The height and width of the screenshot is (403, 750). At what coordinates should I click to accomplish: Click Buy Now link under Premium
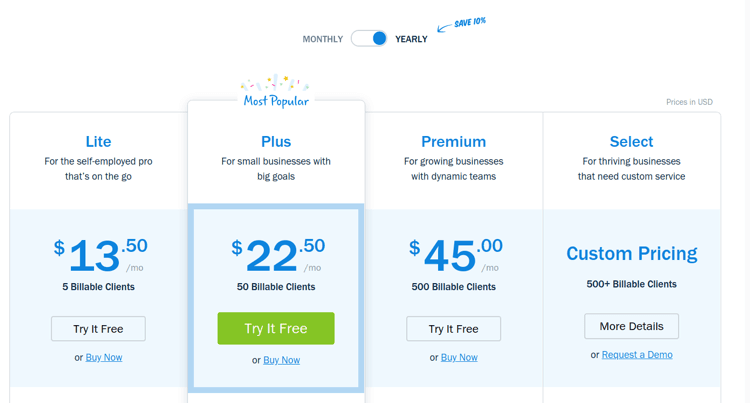click(459, 357)
